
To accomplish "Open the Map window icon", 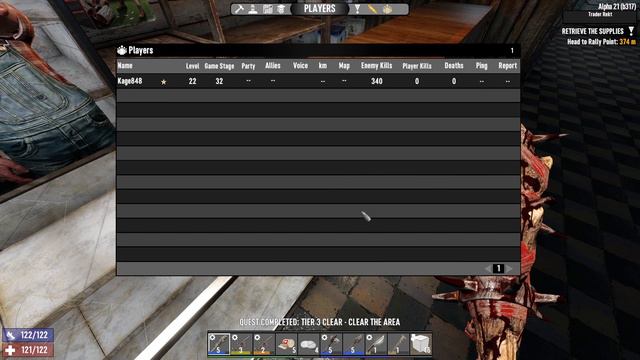I will tap(267, 9).
